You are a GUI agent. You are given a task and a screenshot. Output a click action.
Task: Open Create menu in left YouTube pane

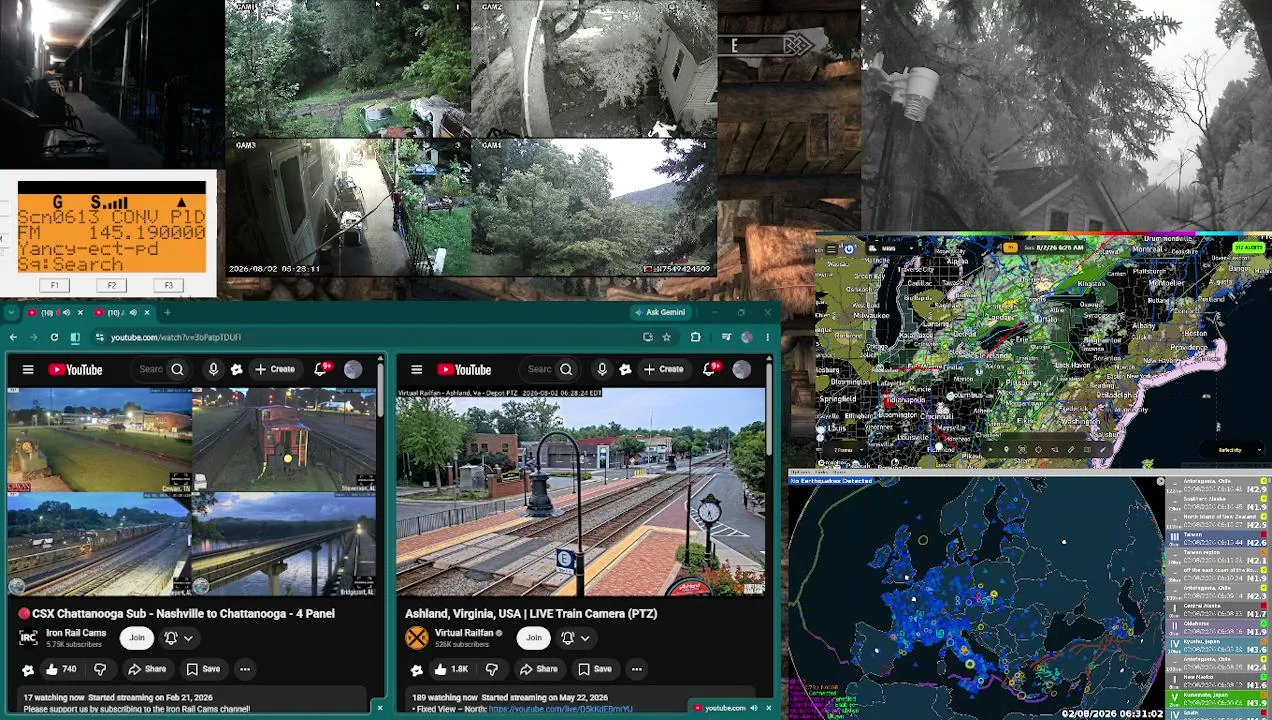click(x=274, y=370)
